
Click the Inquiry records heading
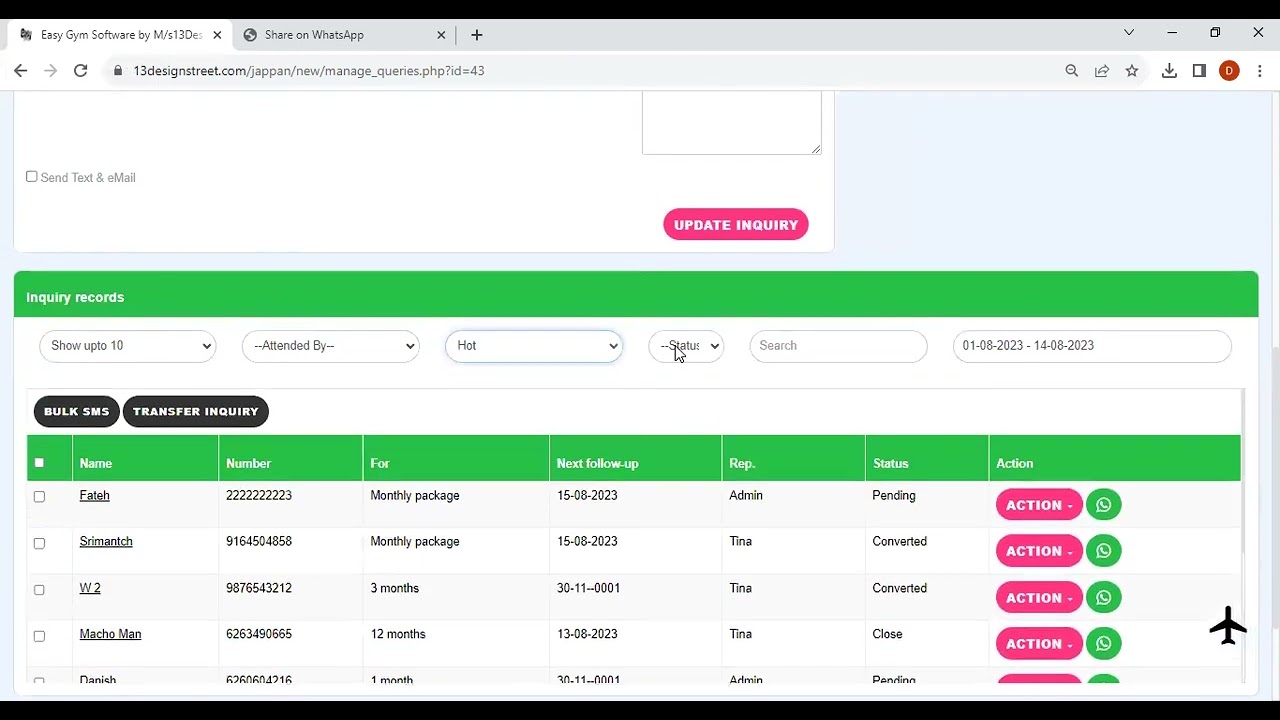click(75, 298)
